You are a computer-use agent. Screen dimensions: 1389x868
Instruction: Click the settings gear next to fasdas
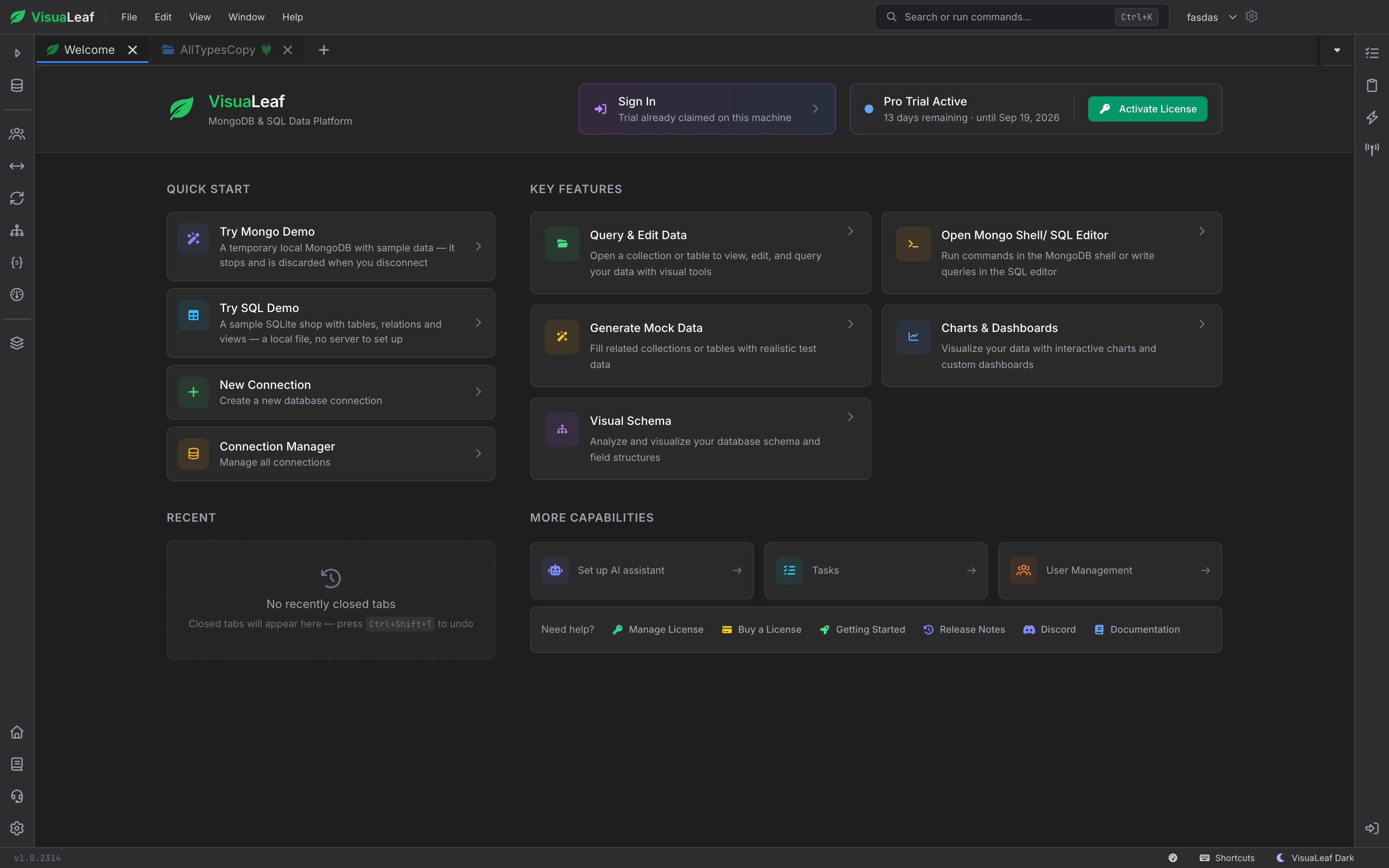[x=1251, y=16]
